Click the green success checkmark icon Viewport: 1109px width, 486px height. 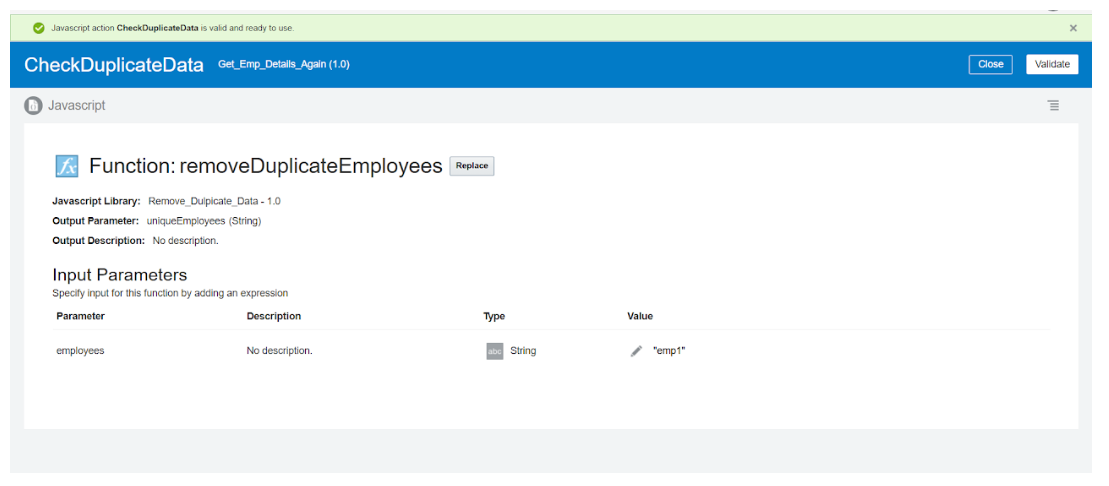click(x=39, y=28)
